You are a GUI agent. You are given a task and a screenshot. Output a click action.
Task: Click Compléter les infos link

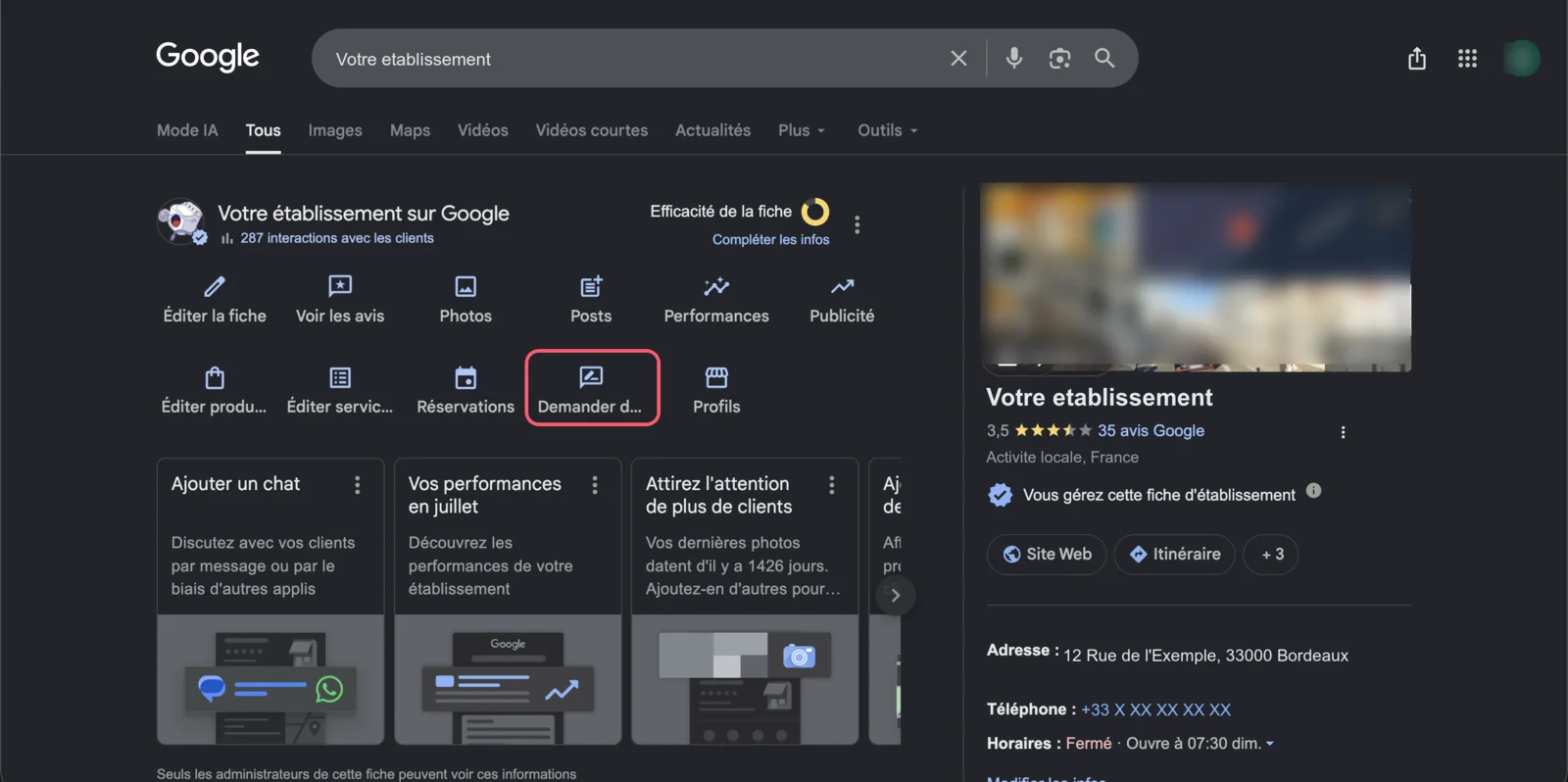(x=770, y=239)
